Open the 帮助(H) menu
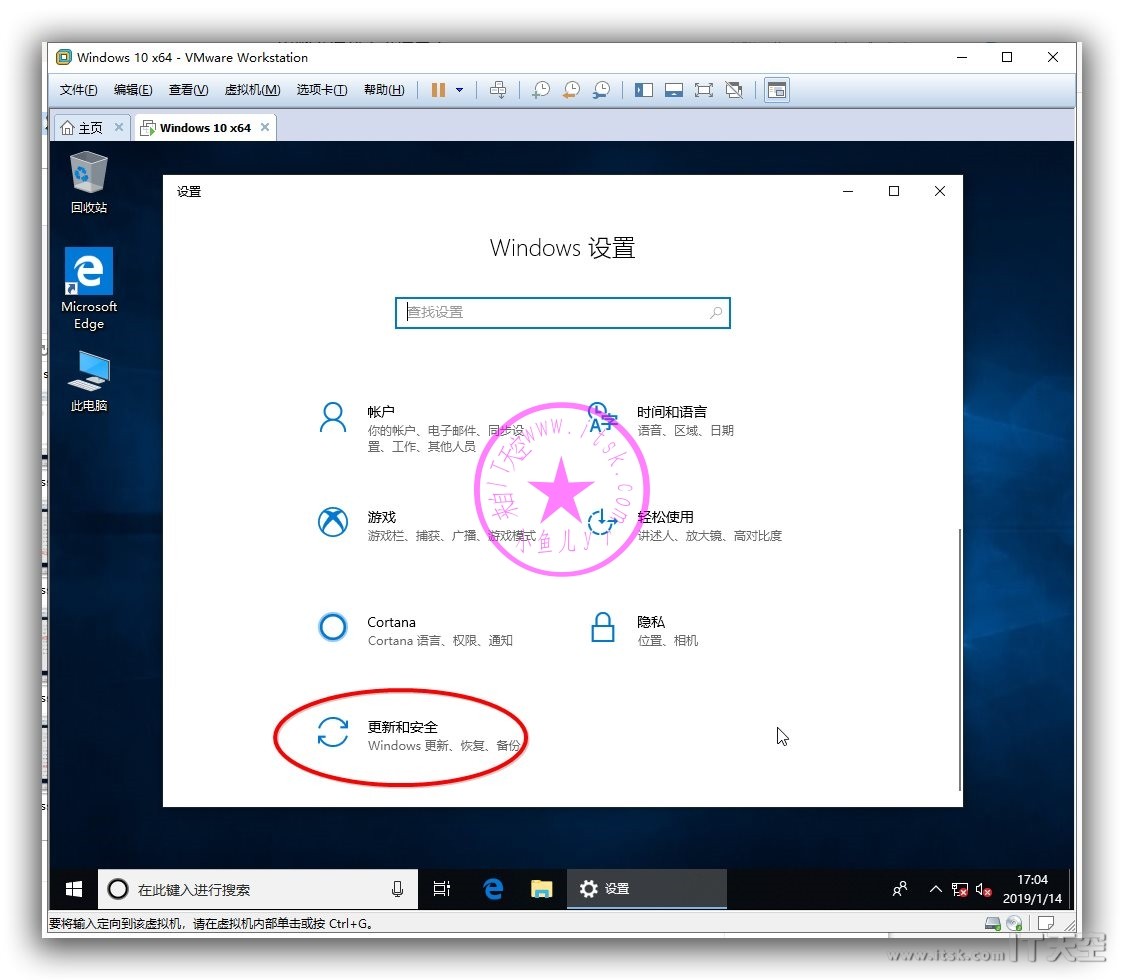Viewport: 1124px width, 980px height. coord(384,90)
